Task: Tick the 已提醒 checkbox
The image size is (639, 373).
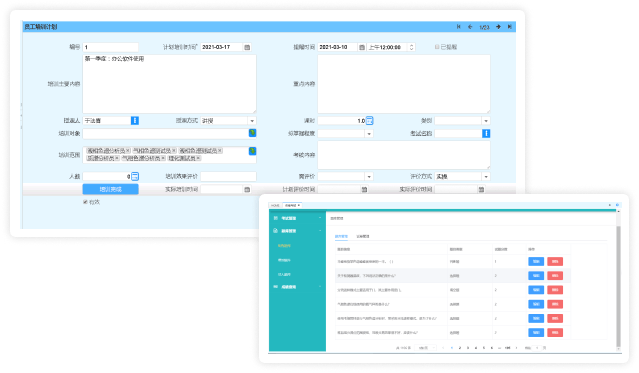Action: coord(437,47)
